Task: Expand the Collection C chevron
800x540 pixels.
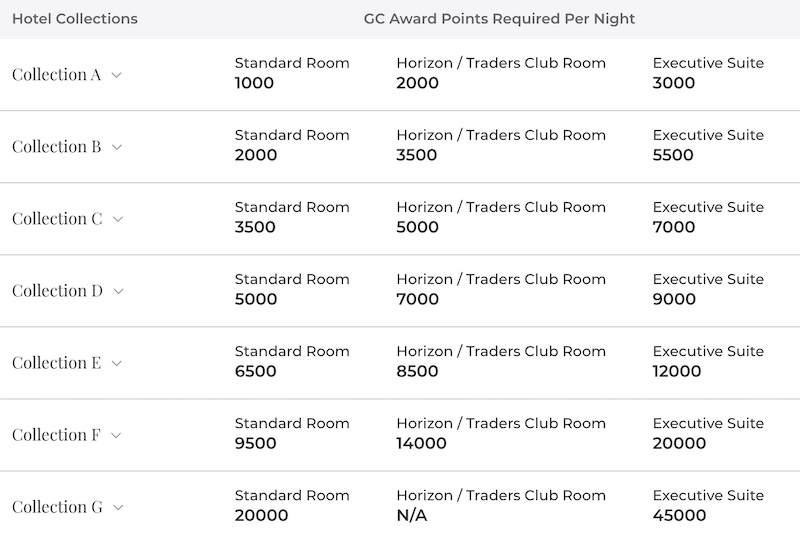Action: (118, 219)
